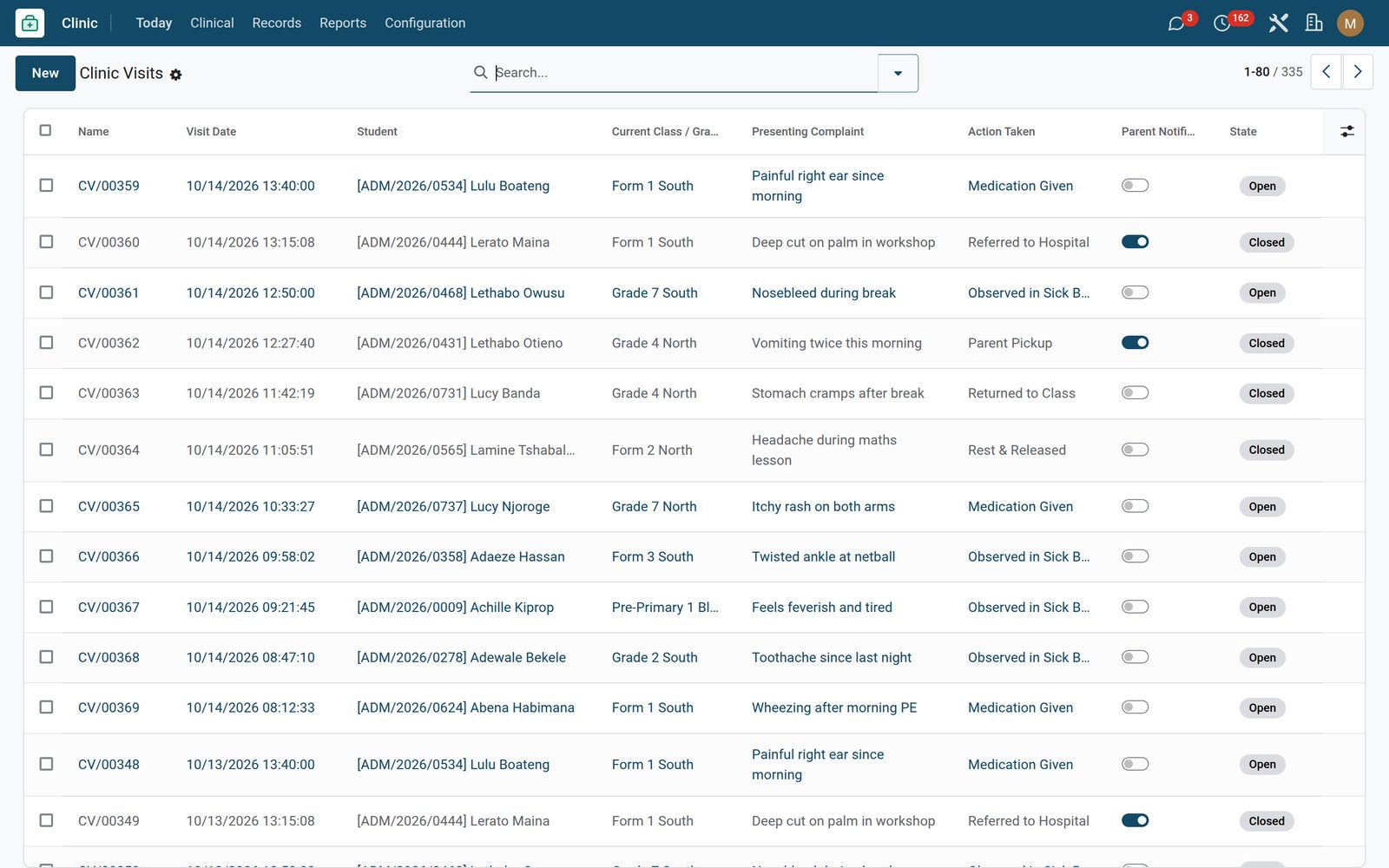Go to previous page of records
1389x868 pixels.
(x=1326, y=72)
